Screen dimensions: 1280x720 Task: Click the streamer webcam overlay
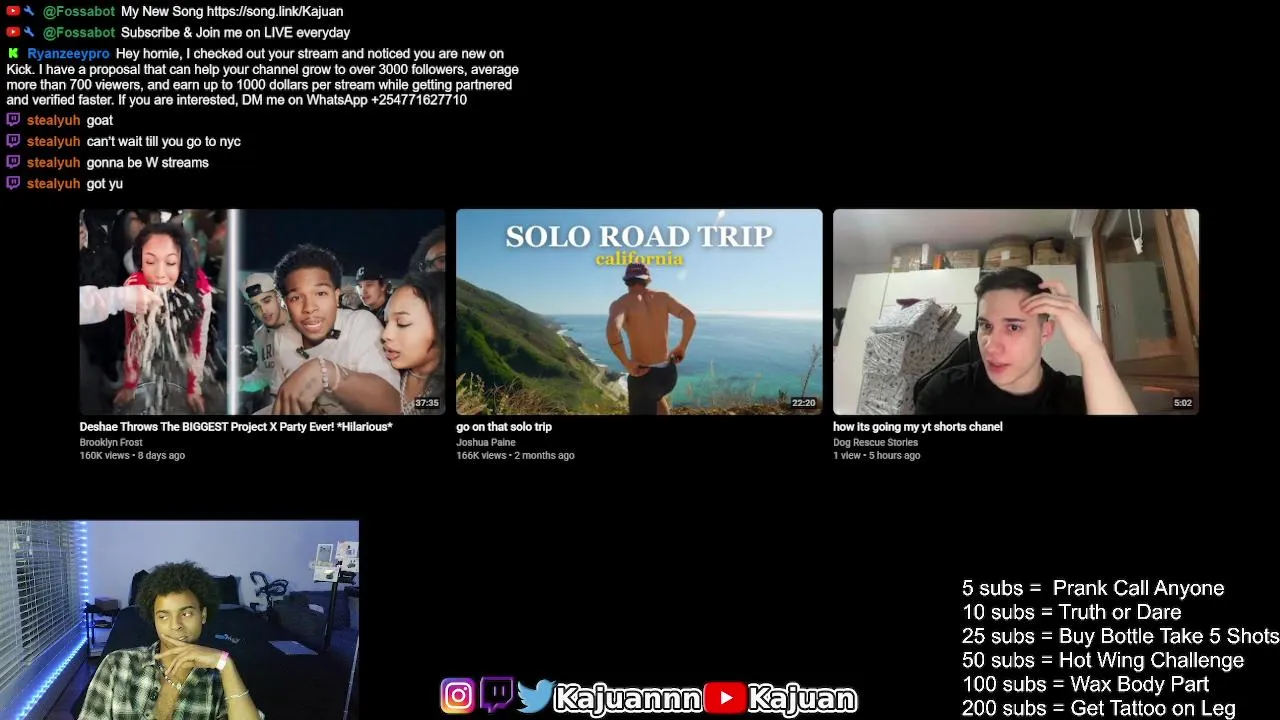[x=179, y=620]
